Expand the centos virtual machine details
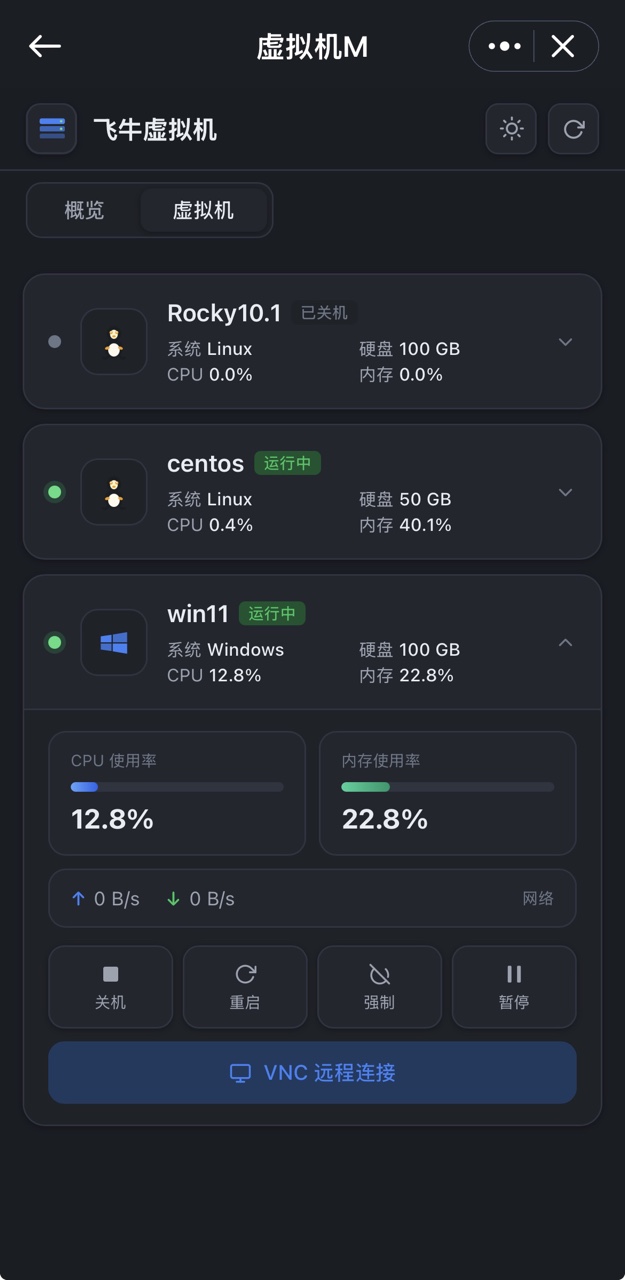The height and width of the screenshot is (1280, 625). point(565,492)
